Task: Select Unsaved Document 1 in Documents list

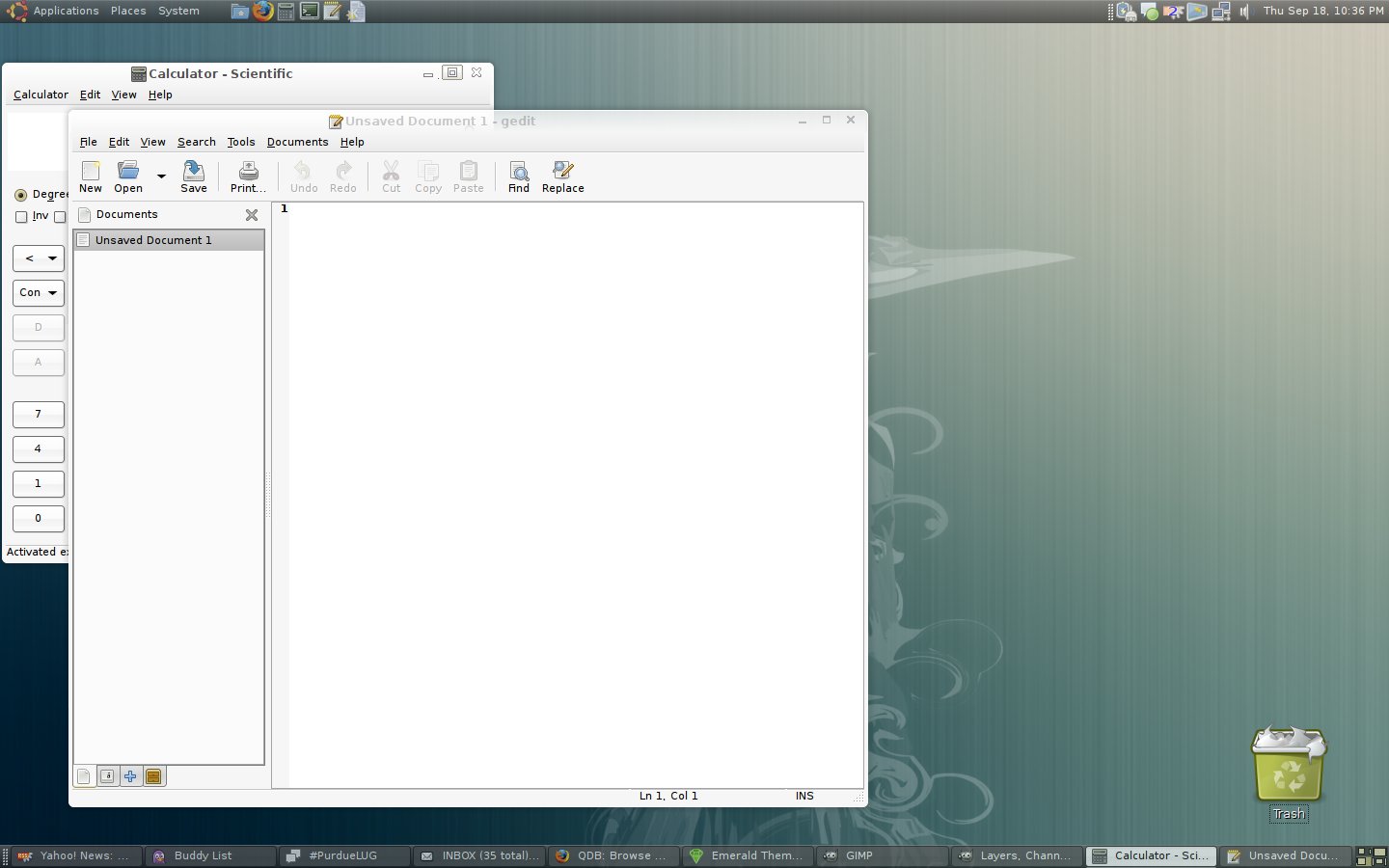Action: click(x=169, y=240)
